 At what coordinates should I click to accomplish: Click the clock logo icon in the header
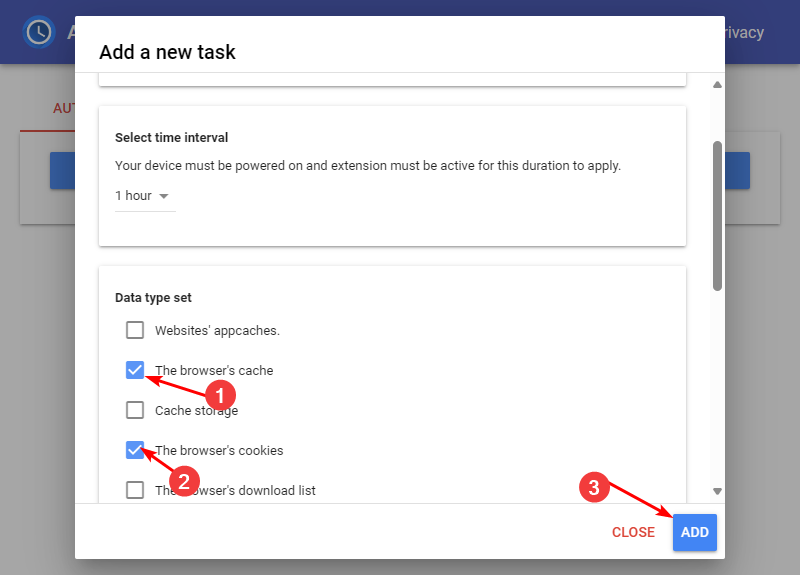[x=39, y=32]
